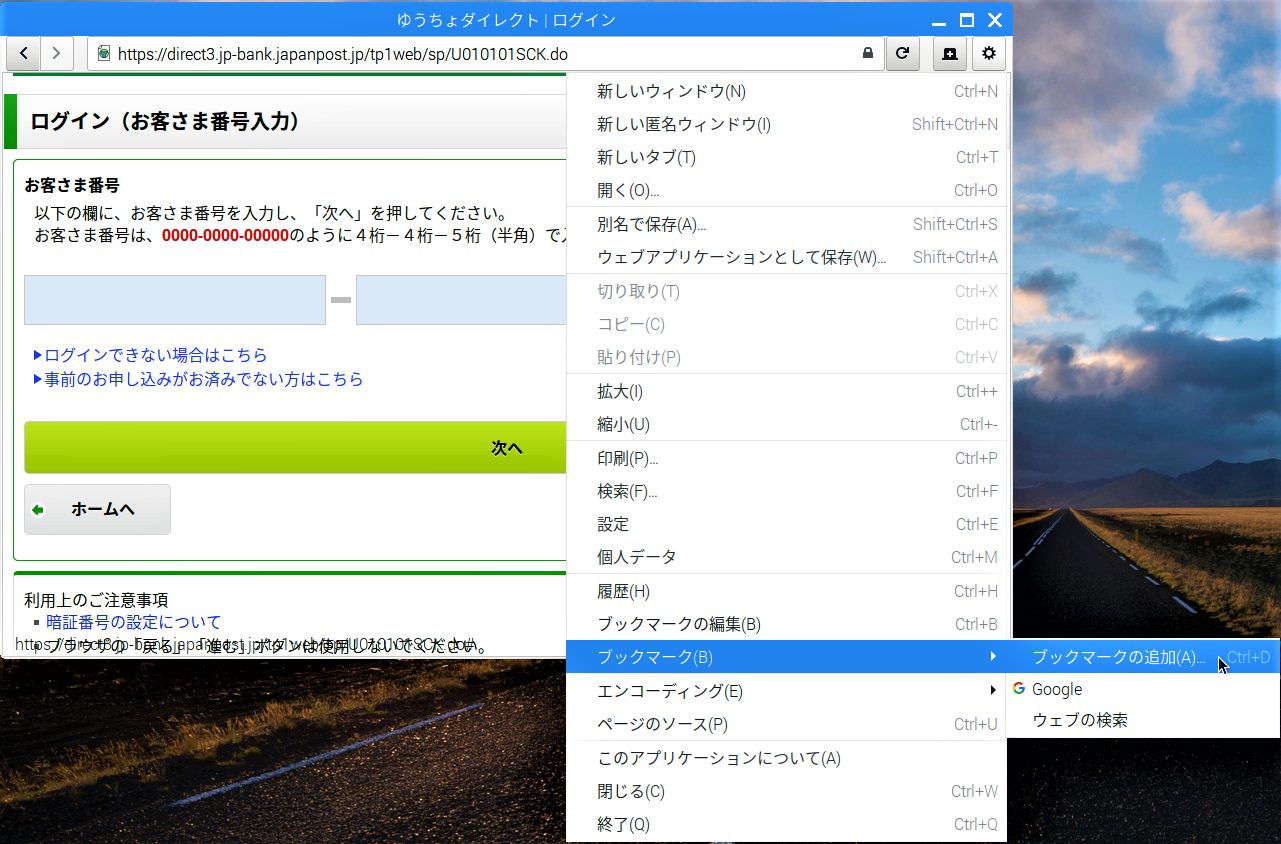Open 暗証番号の設定について link
This screenshot has height=844, width=1281.
click(133, 622)
